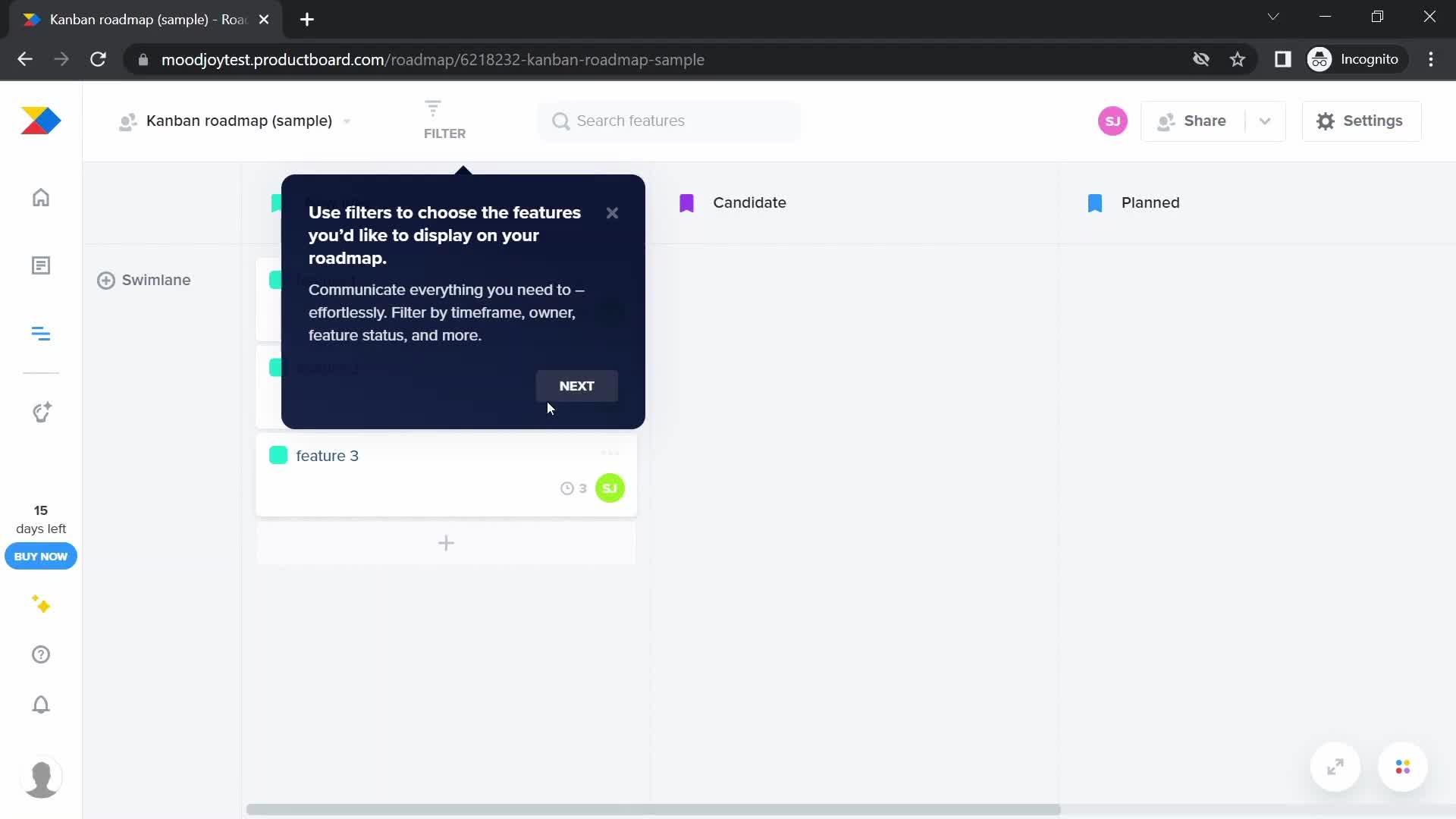The image size is (1456, 819).
Task: Click the third-party cookies blocked eye icon
Action: [x=1200, y=59]
